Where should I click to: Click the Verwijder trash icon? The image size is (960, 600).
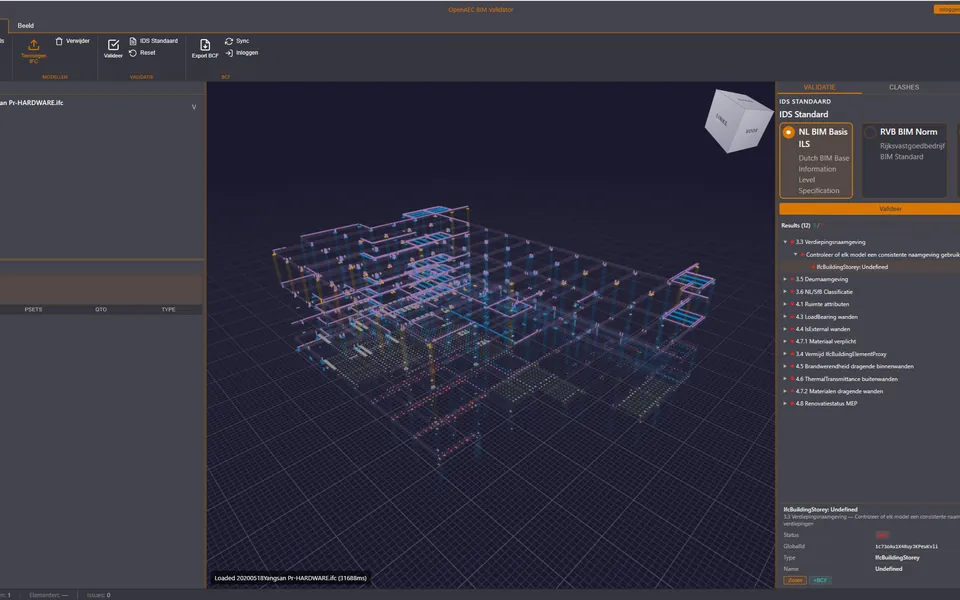point(59,41)
